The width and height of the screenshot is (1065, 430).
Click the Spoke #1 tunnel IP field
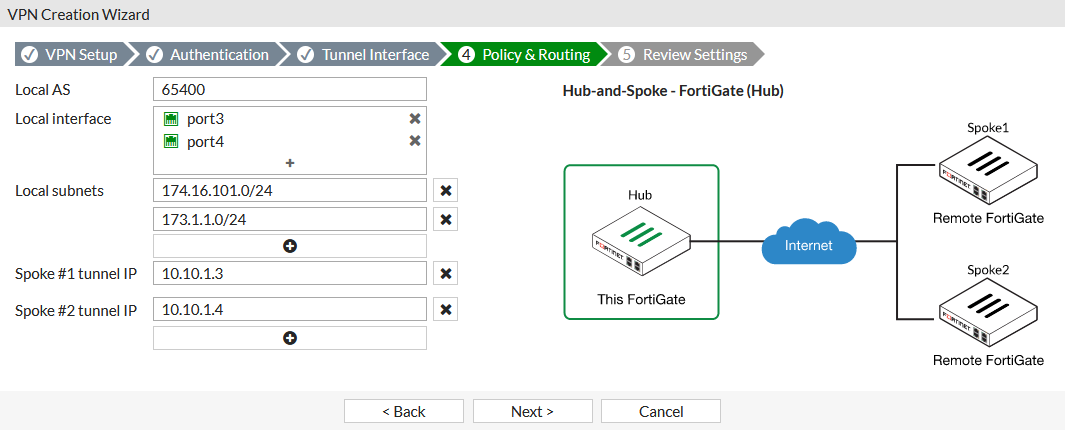(290, 274)
